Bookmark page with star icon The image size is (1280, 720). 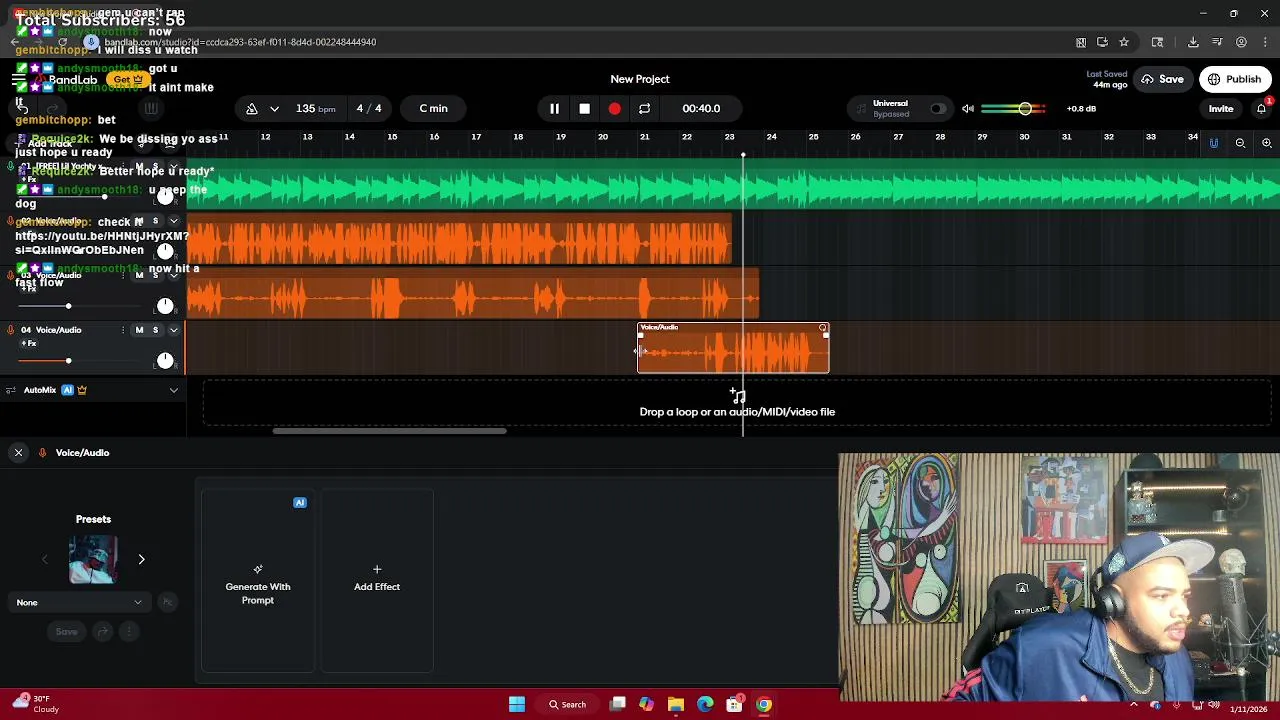pos(1124,42)
